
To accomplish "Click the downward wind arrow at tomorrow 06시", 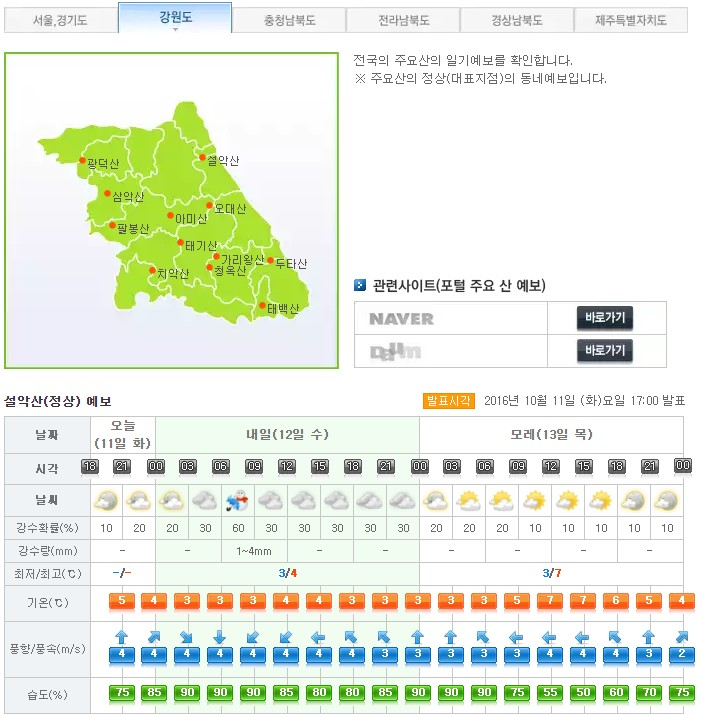I will (x=220, y=637).
